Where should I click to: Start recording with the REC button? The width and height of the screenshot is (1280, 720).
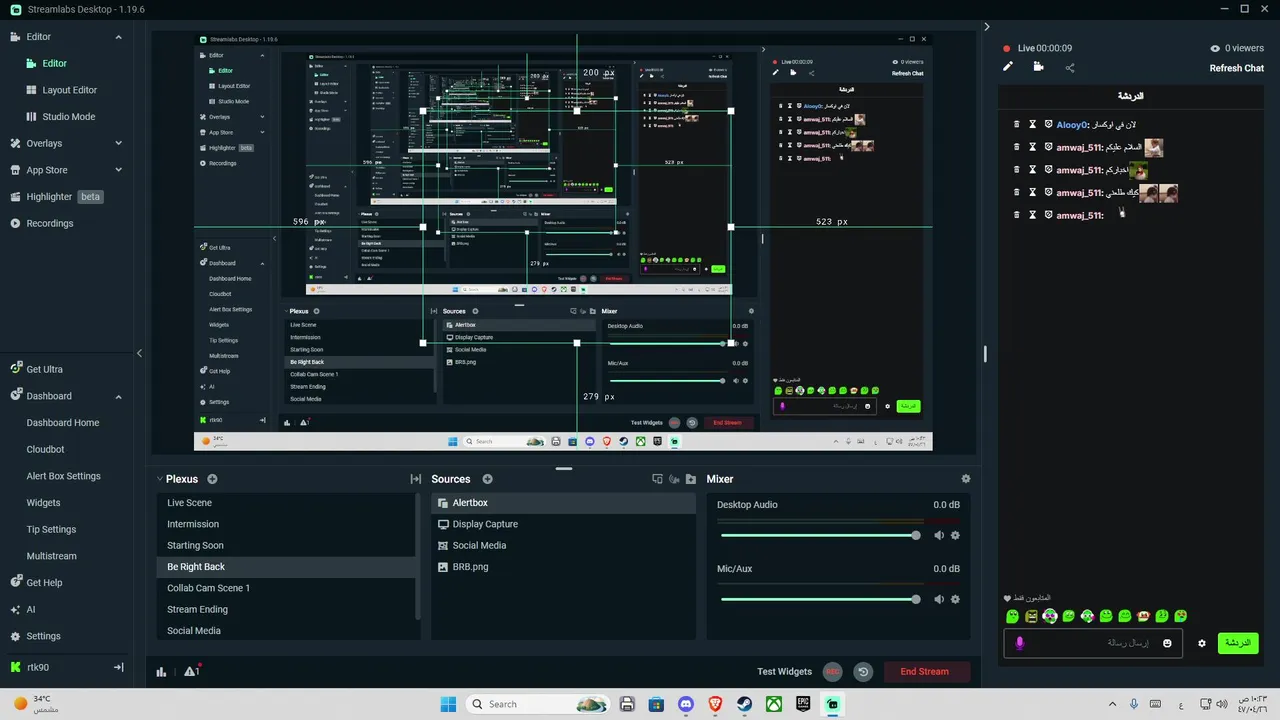coord(832,672)
